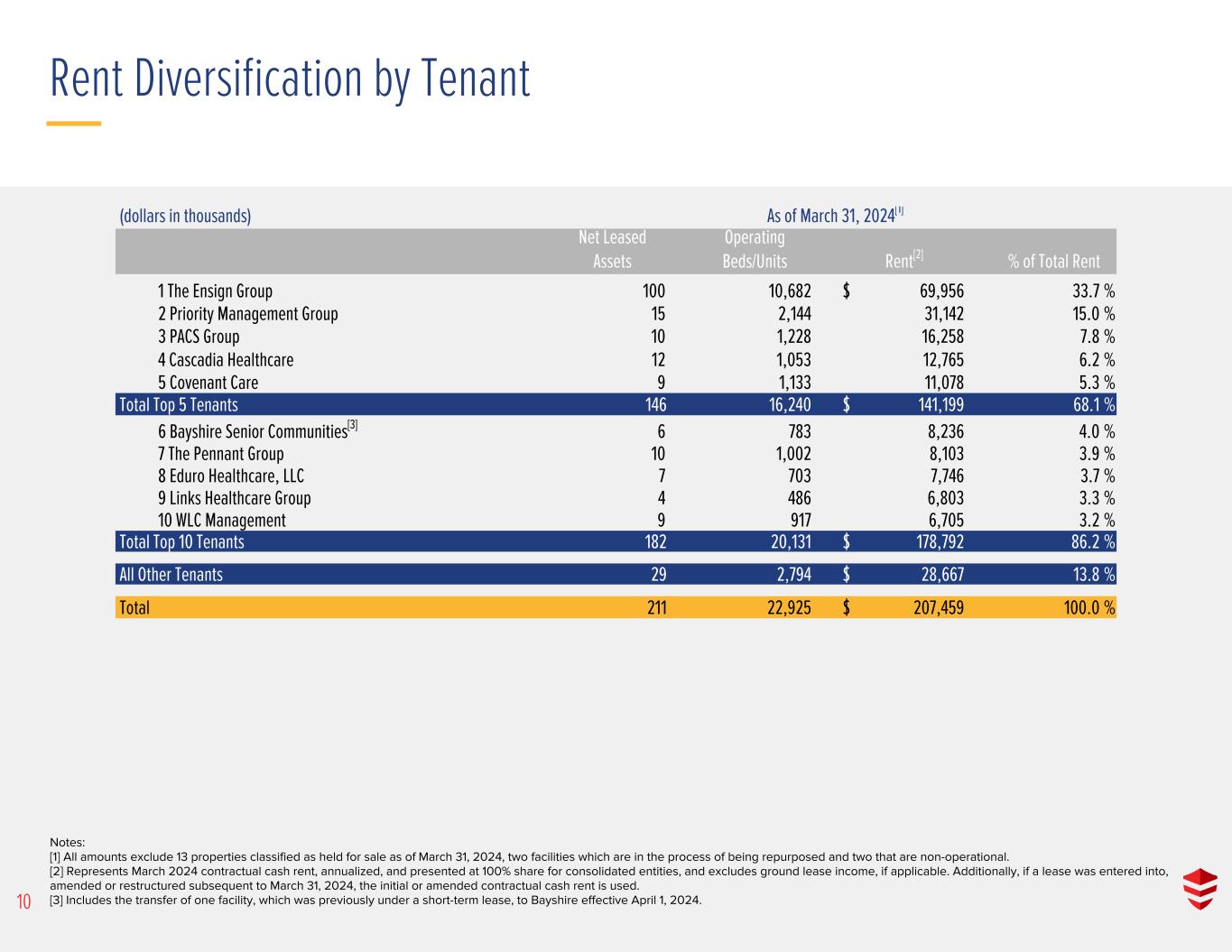Click the red CareTrust logo icon

click(1200, 888)
